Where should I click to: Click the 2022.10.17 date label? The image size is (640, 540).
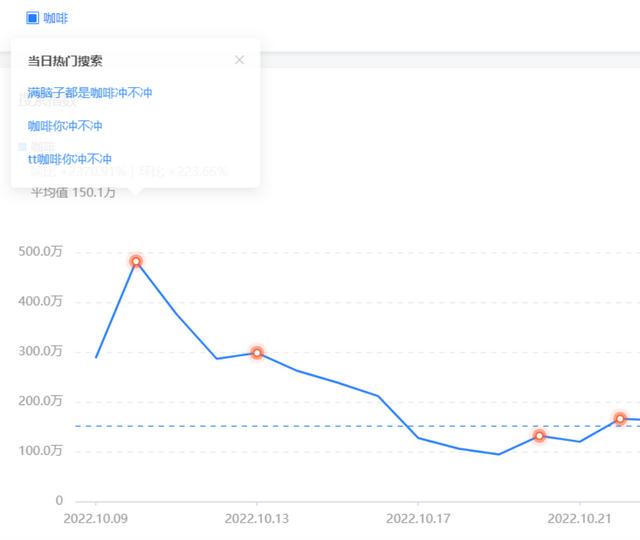pos(418,518)
